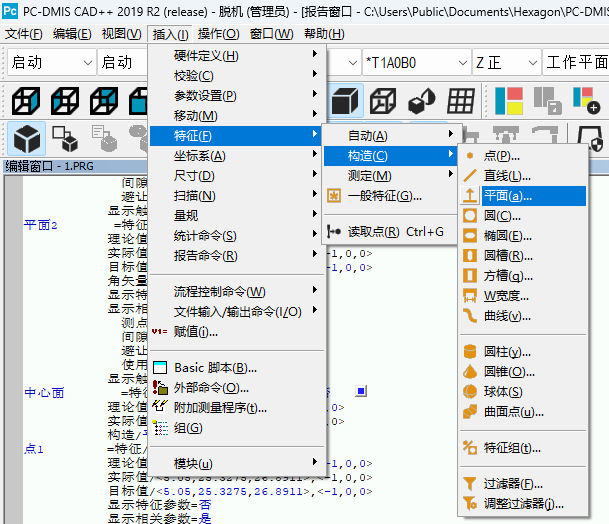
Task: Expand the 统计命令(S) submenu
Action: click(x=237, y=236)
